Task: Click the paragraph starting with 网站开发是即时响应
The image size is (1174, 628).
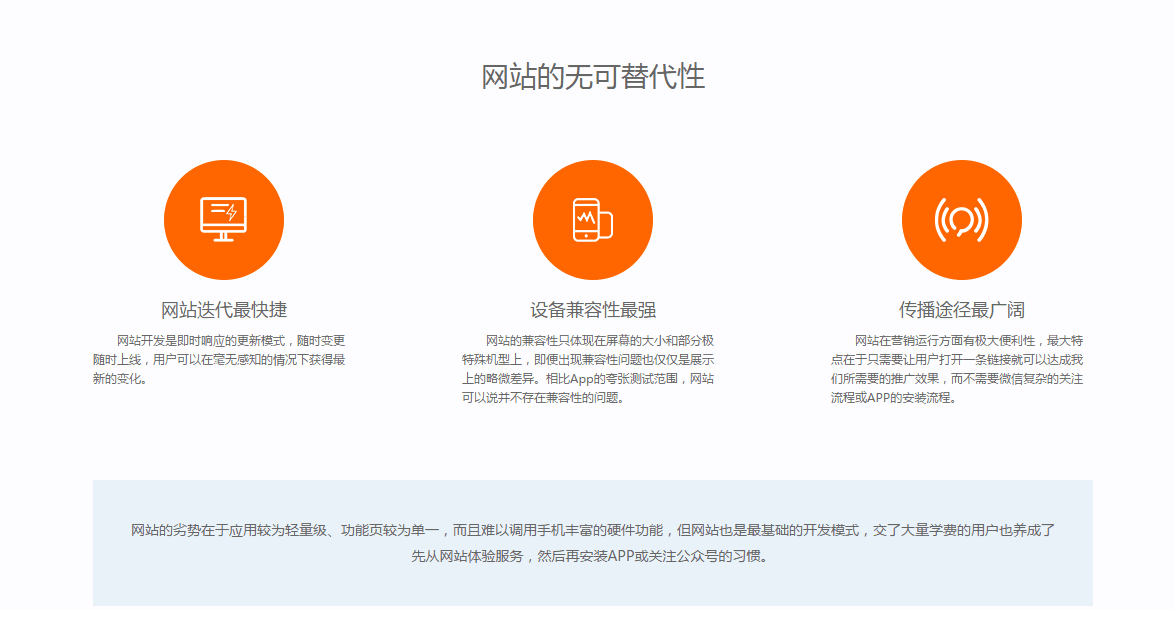Action: pyautogui.click(x=219, y=359)
